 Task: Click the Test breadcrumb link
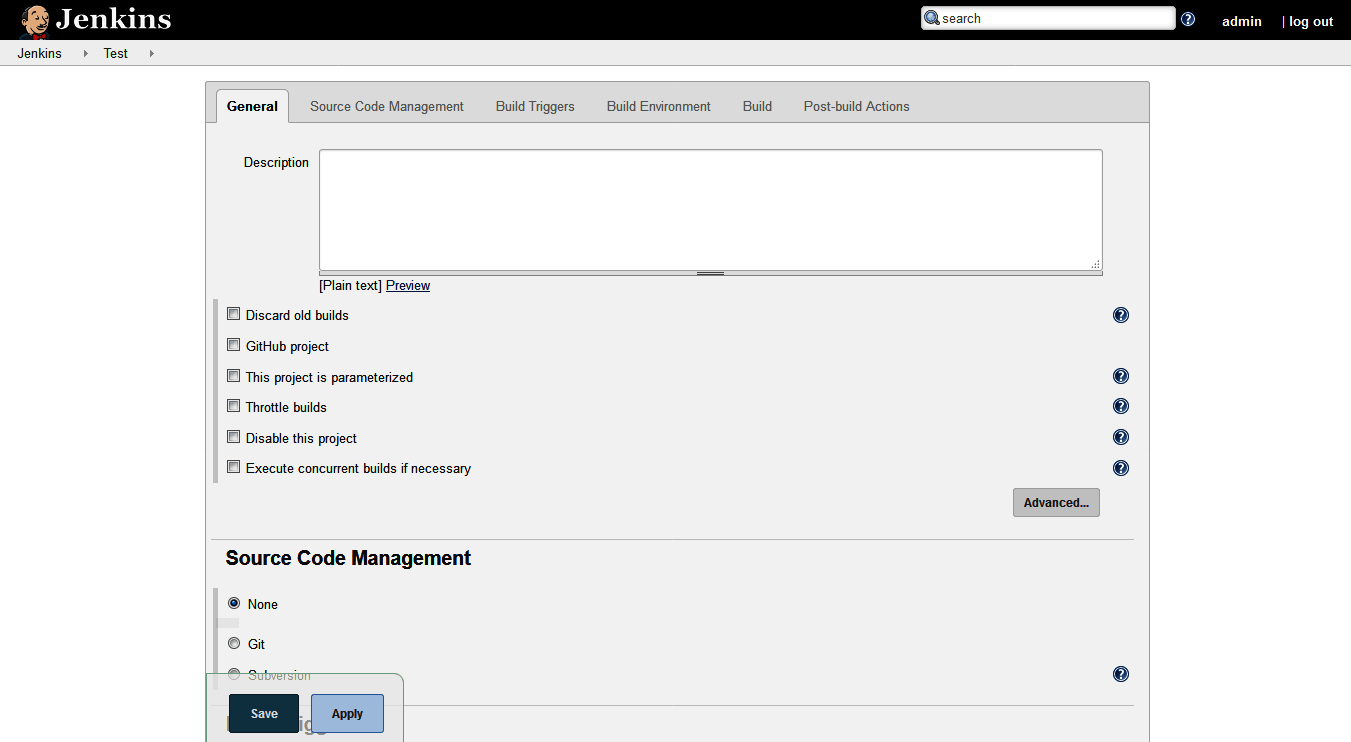[115, 53]
